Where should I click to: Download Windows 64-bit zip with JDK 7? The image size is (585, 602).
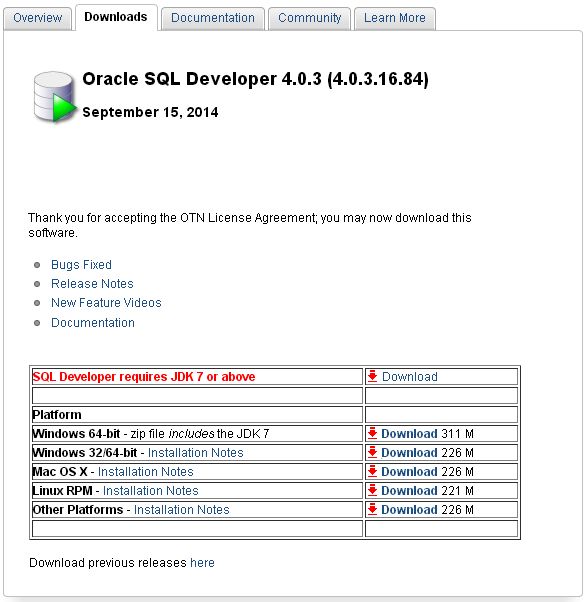pyautogui.click(x=409, y=433)
